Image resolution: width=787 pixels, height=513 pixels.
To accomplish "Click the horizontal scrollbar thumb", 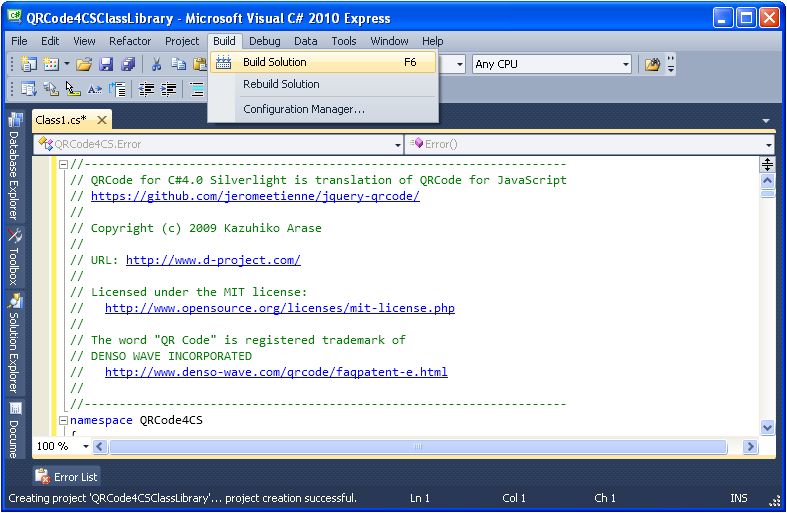I will point(418,446).
